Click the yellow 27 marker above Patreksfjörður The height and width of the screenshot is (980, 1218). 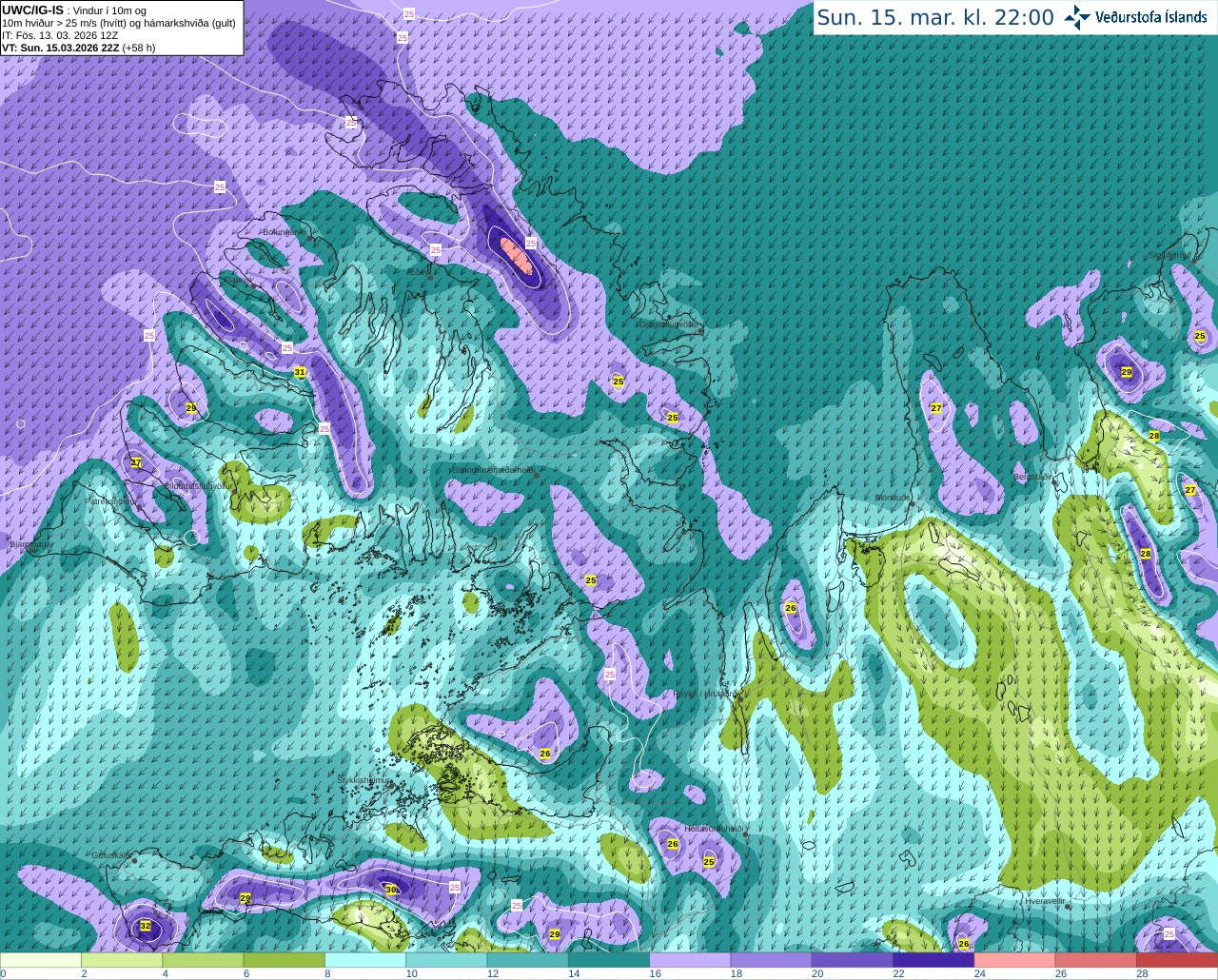coord(136,462)
